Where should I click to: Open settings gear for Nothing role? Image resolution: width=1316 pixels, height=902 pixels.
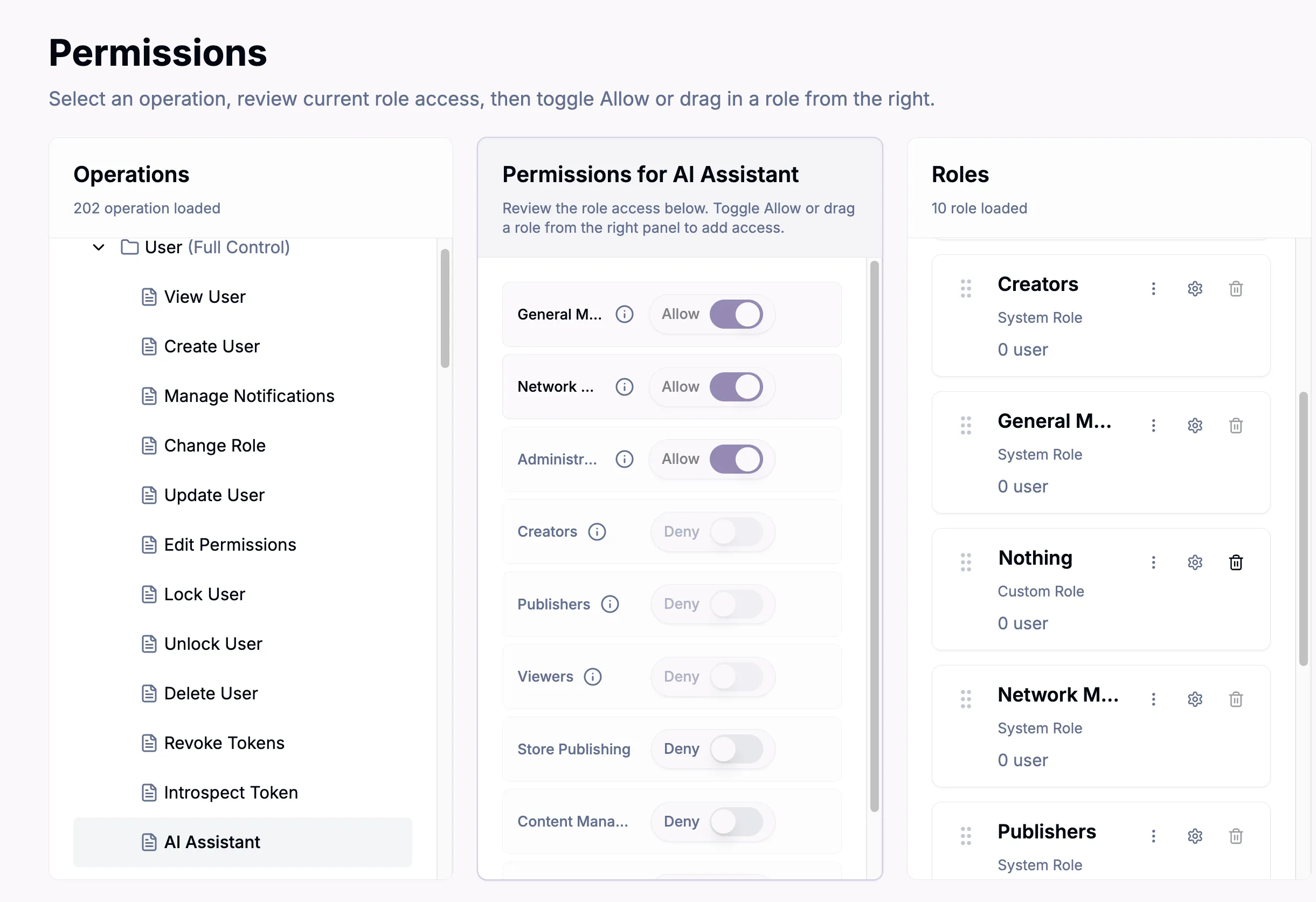(x=1195, y=563)
